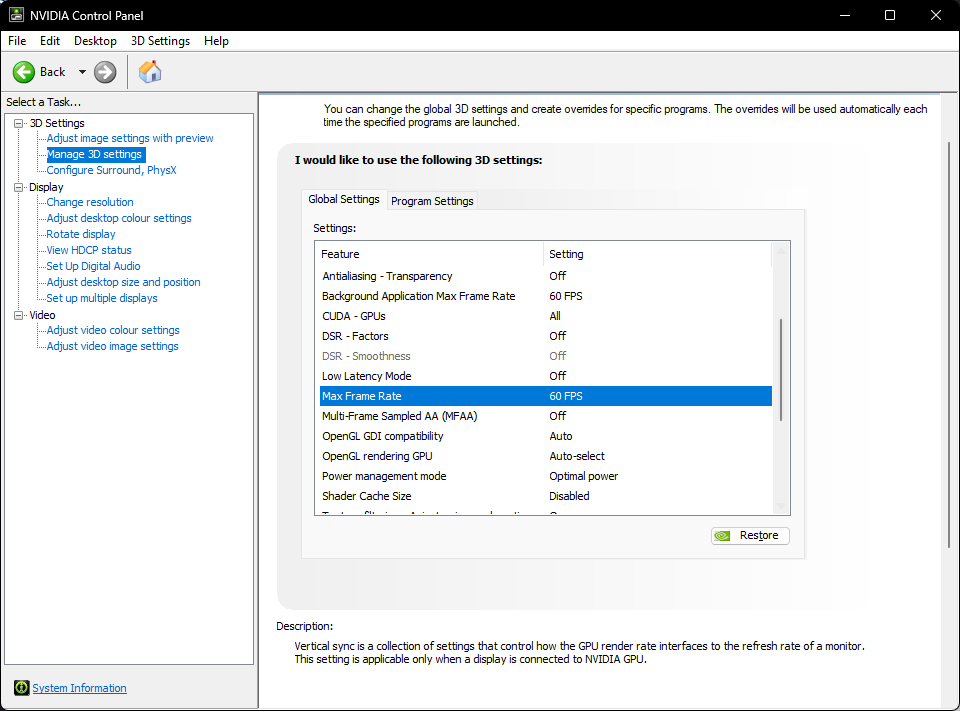960x711 pixels.
Task: Collapse the Display tree node
Action: [x=19, y=187]
